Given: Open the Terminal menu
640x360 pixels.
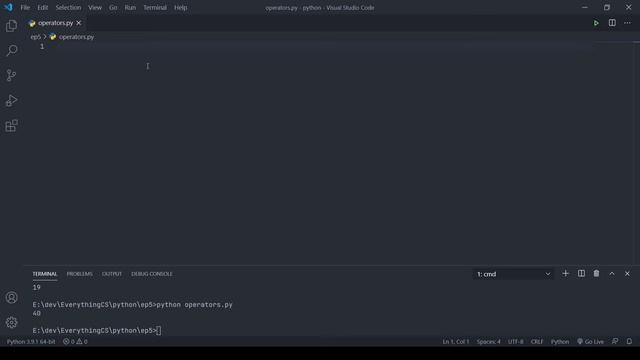Looking at the screenshot, I should click(x=155, y=7).
